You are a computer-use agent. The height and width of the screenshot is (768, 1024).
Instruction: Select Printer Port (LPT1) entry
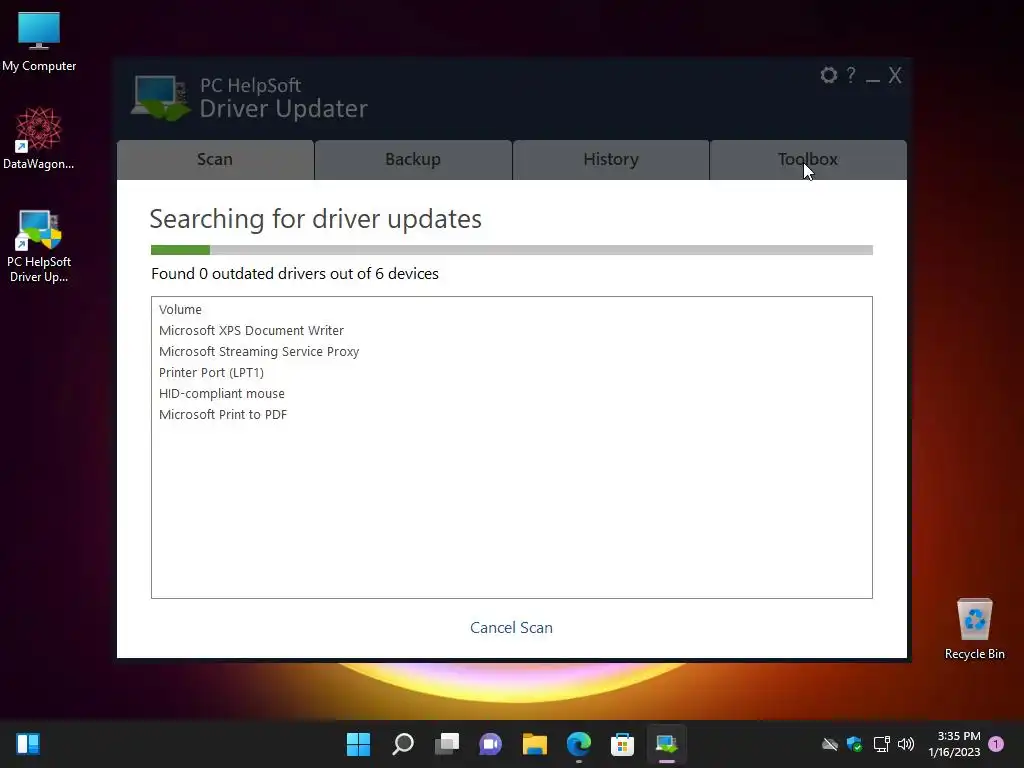(212, 372)
